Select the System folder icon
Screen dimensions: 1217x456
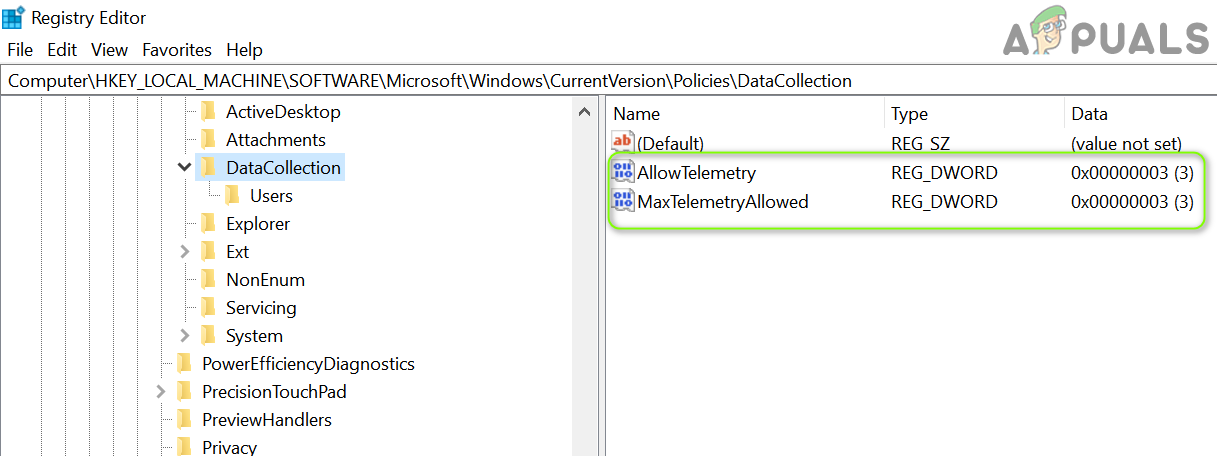tap(208, 335)
